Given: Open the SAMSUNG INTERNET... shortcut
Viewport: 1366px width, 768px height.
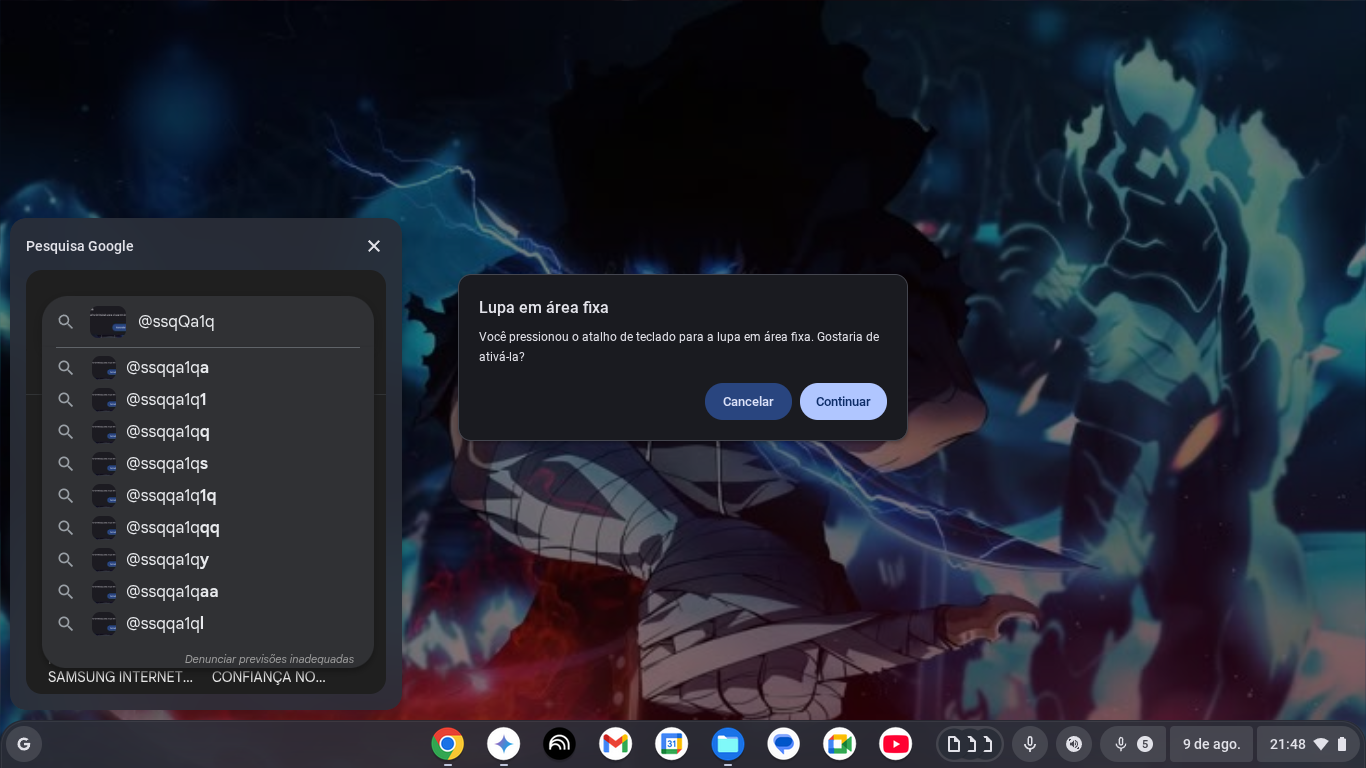Looking at the screenshot, I should click(120, 677).
